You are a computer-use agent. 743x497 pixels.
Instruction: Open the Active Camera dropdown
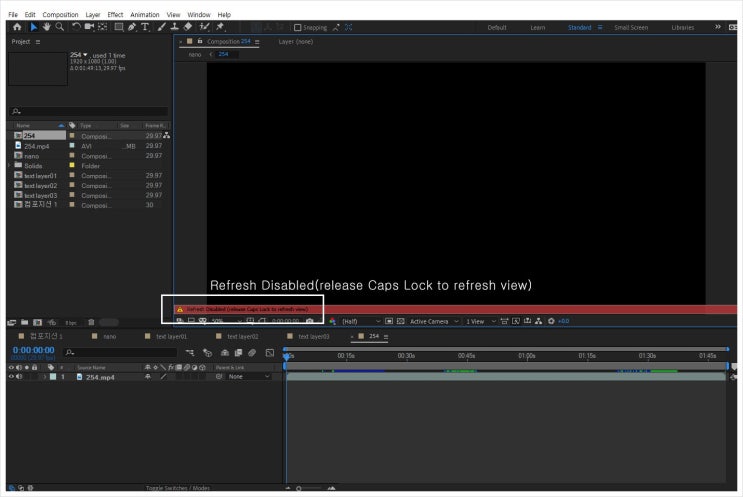tap(434, 321)
